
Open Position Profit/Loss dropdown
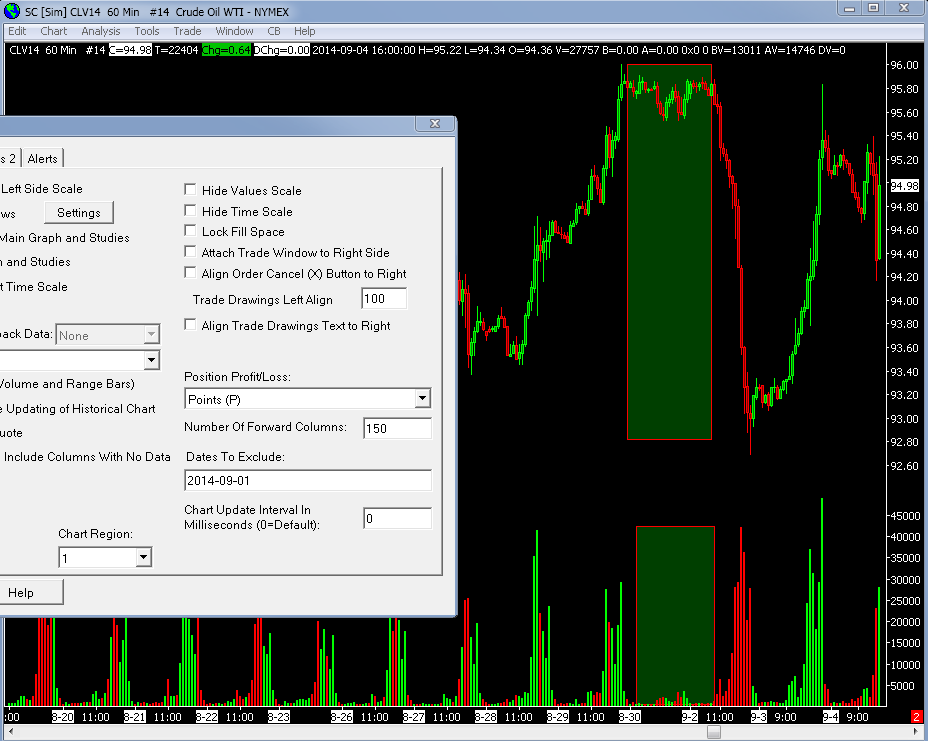pyautogui.click(x=423, y=399)
